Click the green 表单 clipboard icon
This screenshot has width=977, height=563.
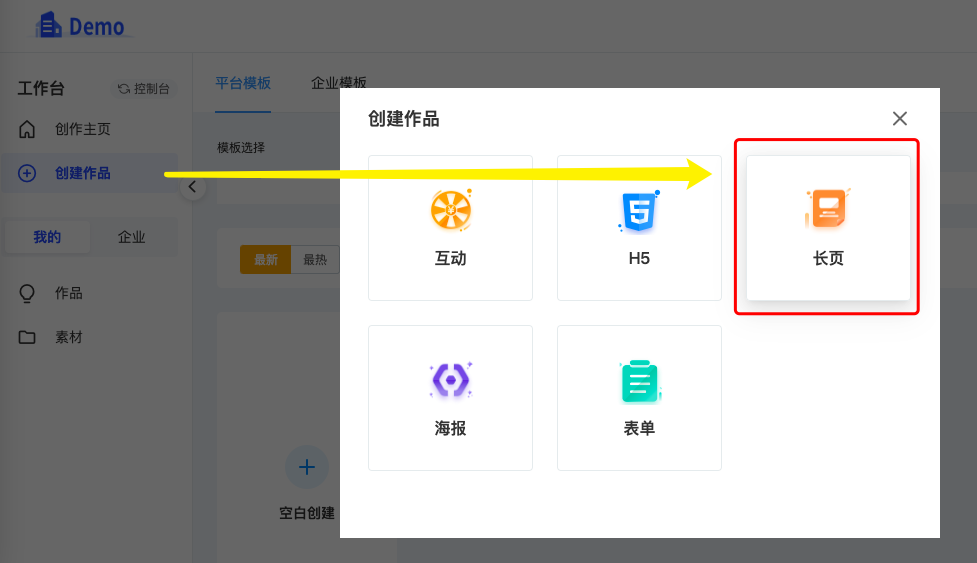(x=640, y=381)
